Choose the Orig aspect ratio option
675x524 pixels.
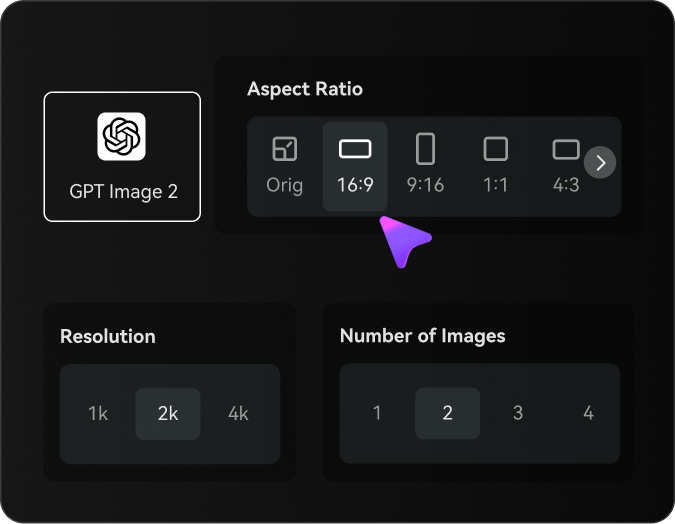coord(285,166)
